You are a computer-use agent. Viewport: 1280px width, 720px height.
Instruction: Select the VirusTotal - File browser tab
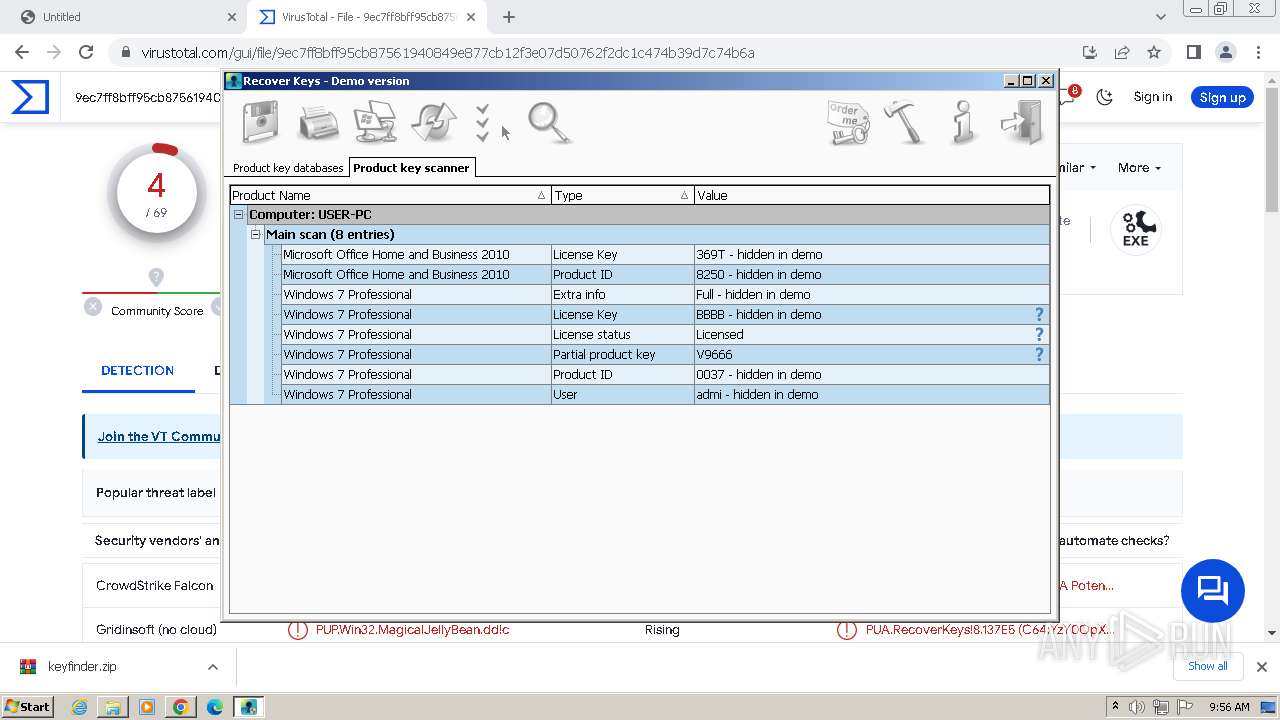point(368,17)
